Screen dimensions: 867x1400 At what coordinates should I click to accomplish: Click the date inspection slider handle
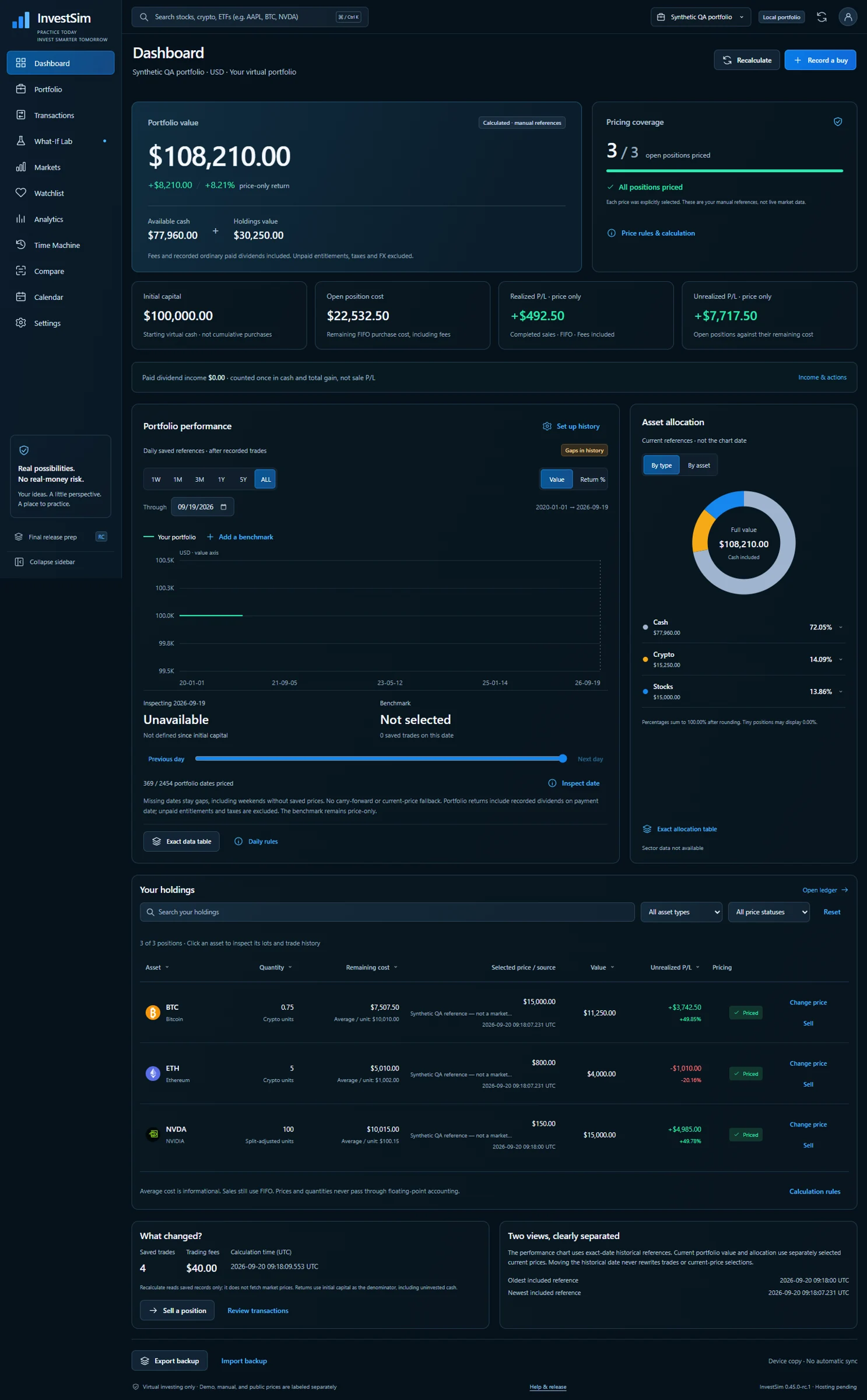pyautogui.click(x=563, y=758)
